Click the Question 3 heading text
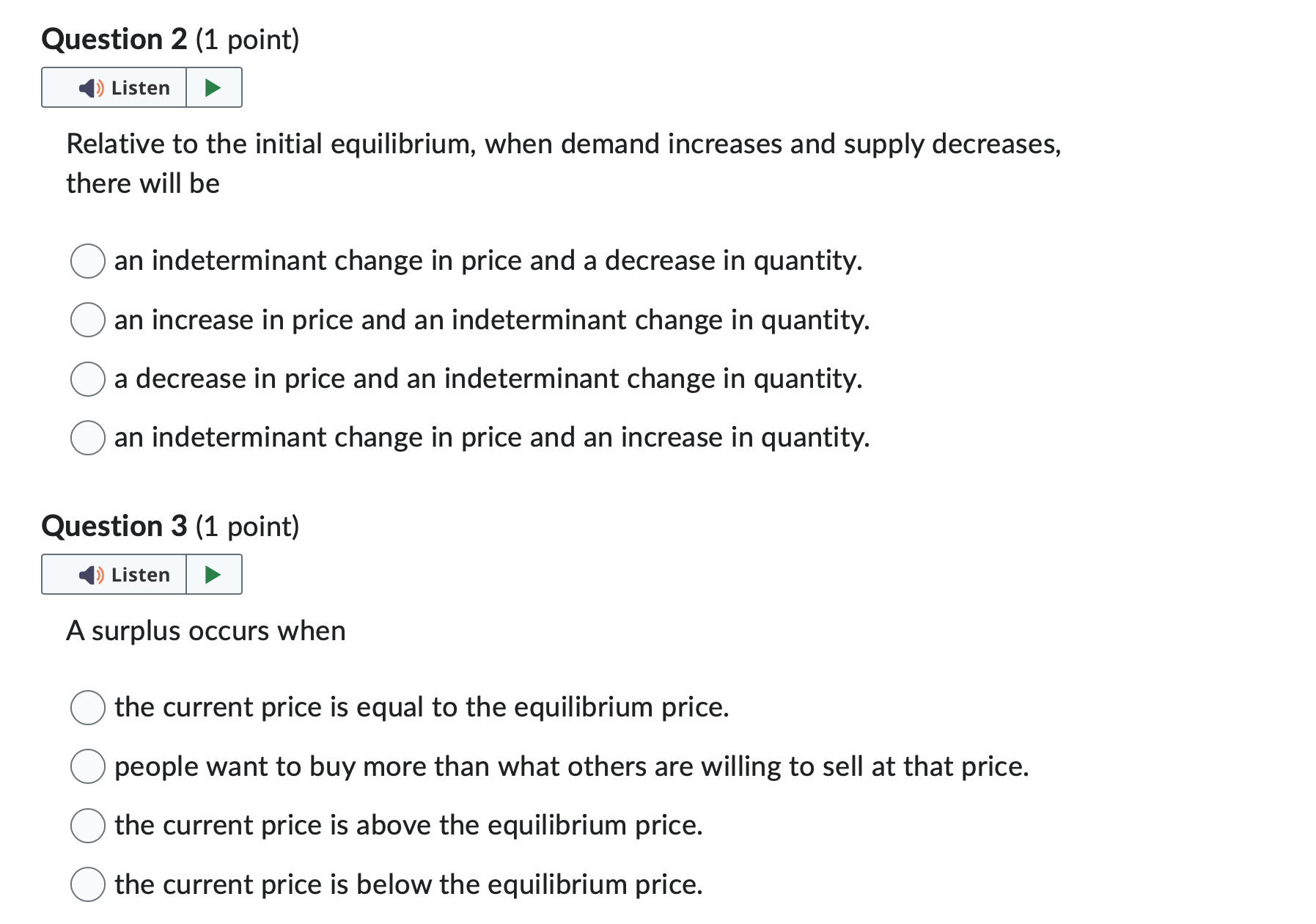This screenshot has height=924, width=1316. click(x=170, y=527)
